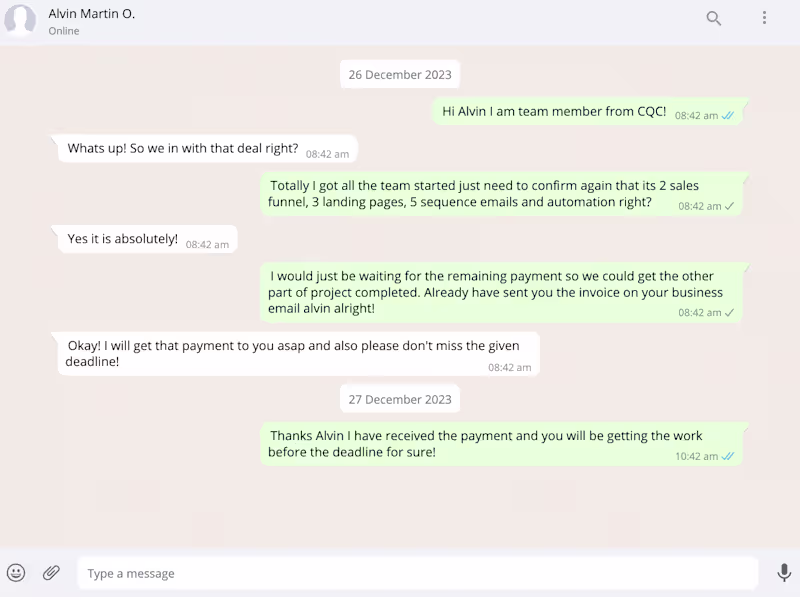Select the 'Okay! I will get that payment' message
The image size is (800, 600).
click(293, 353)
